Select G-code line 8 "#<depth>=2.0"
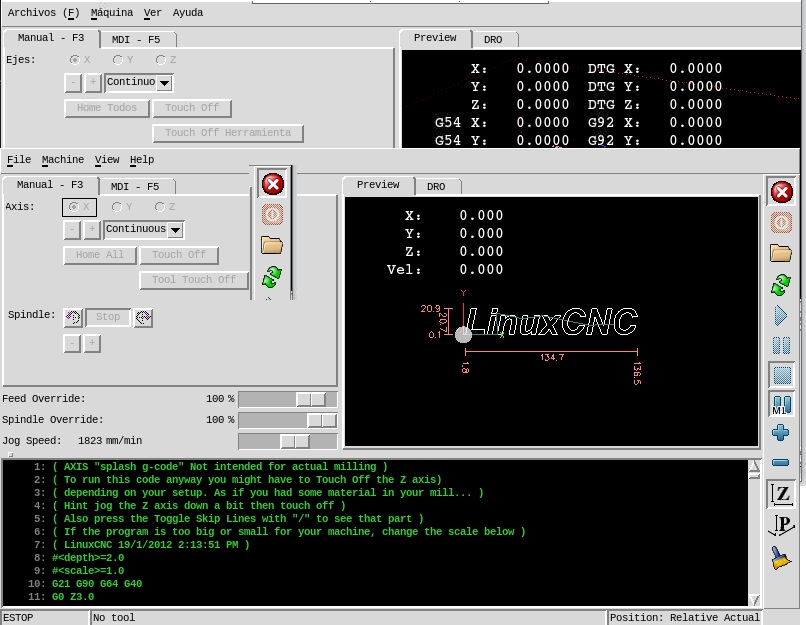 coord(88,558)
